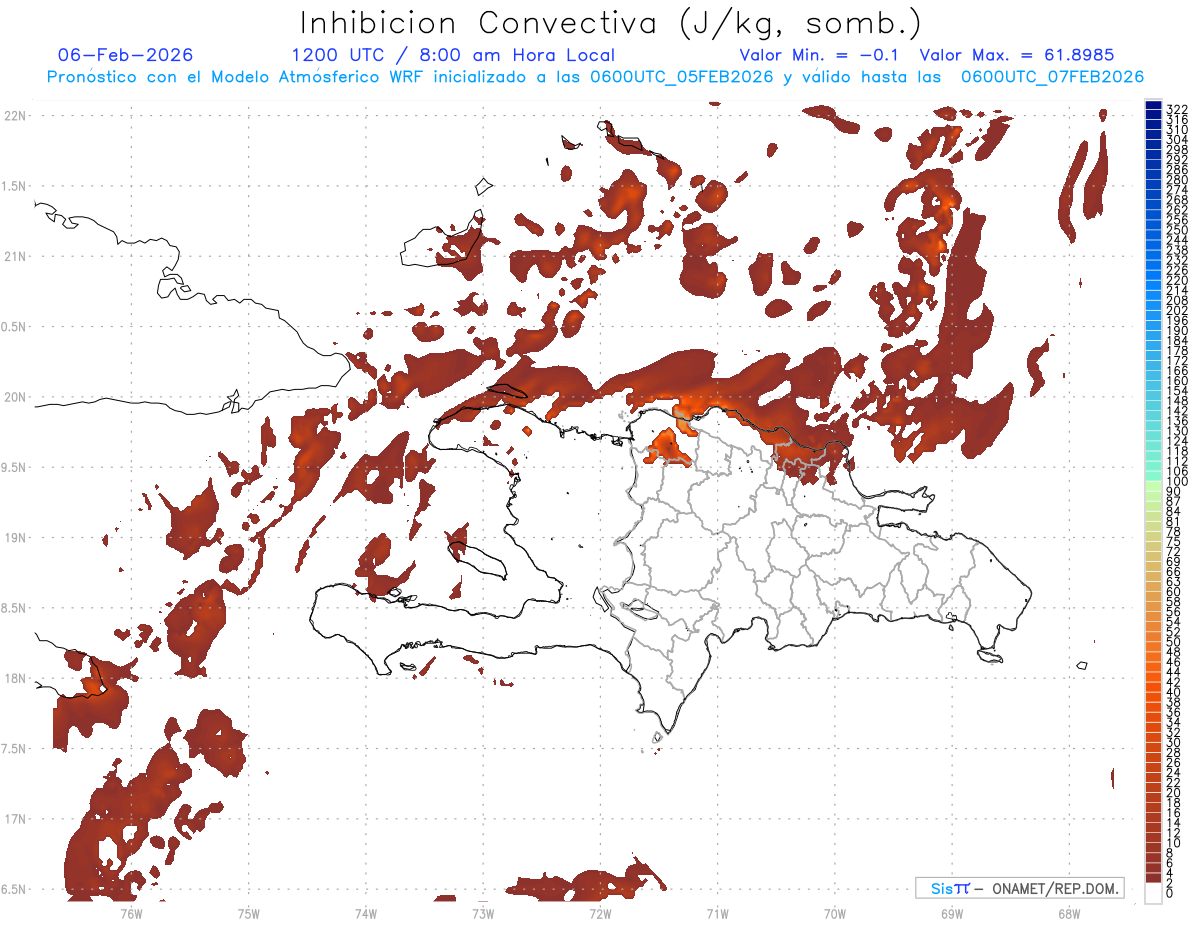
Task: Click the "20N" latitude label
Action: click(x=14, y=397)
